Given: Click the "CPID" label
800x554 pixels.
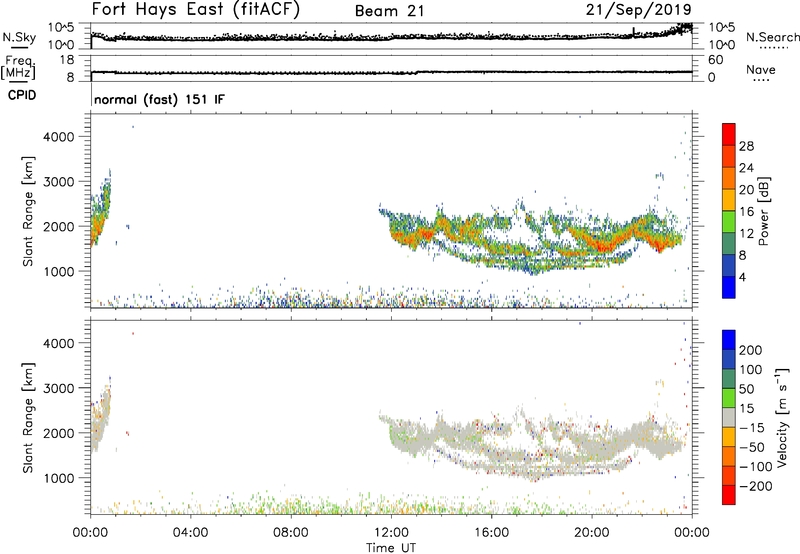Looking at the screenshot, I should [x=22, y=95].
